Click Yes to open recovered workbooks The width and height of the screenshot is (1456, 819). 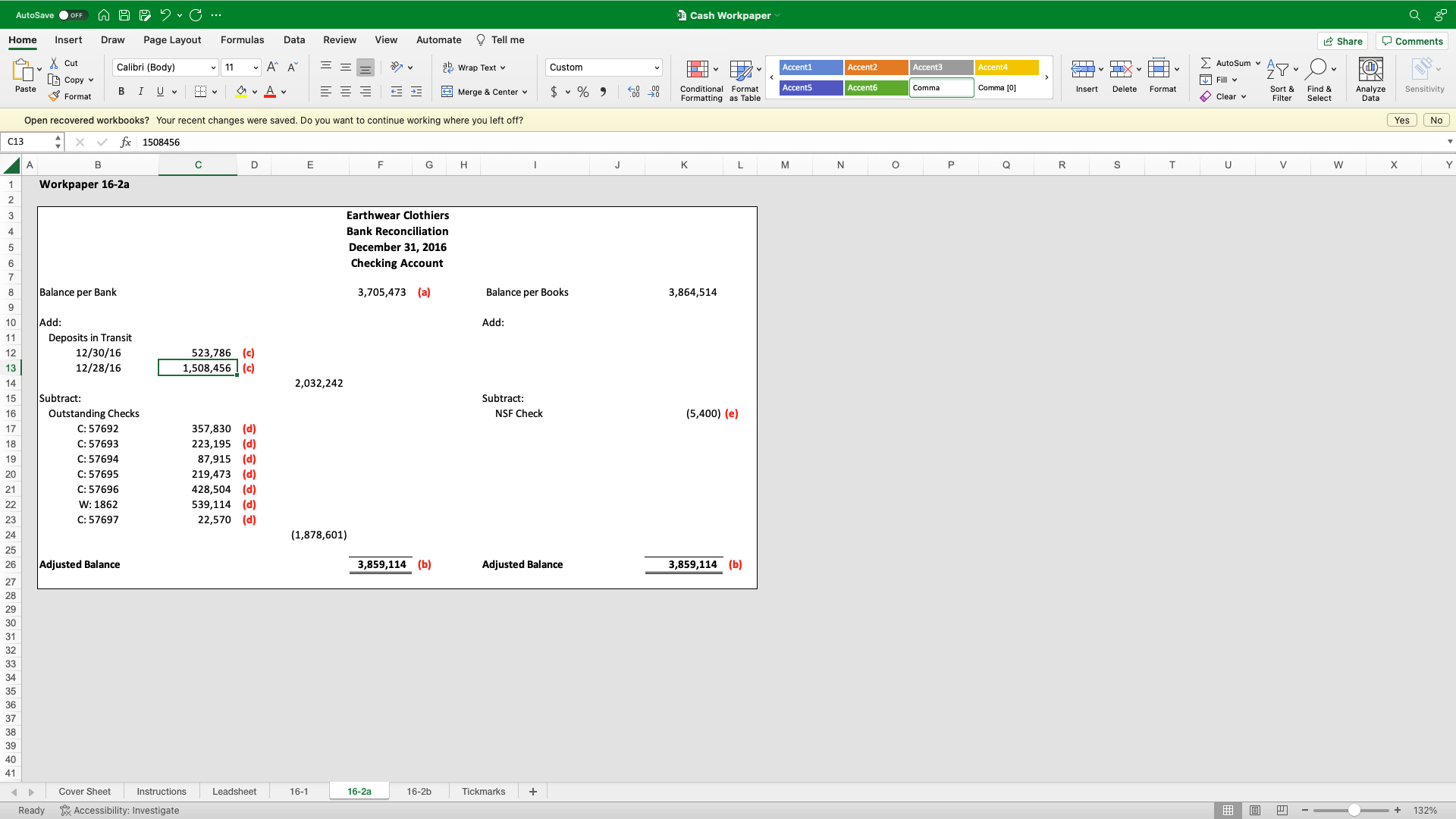[x=1401, y=121]
